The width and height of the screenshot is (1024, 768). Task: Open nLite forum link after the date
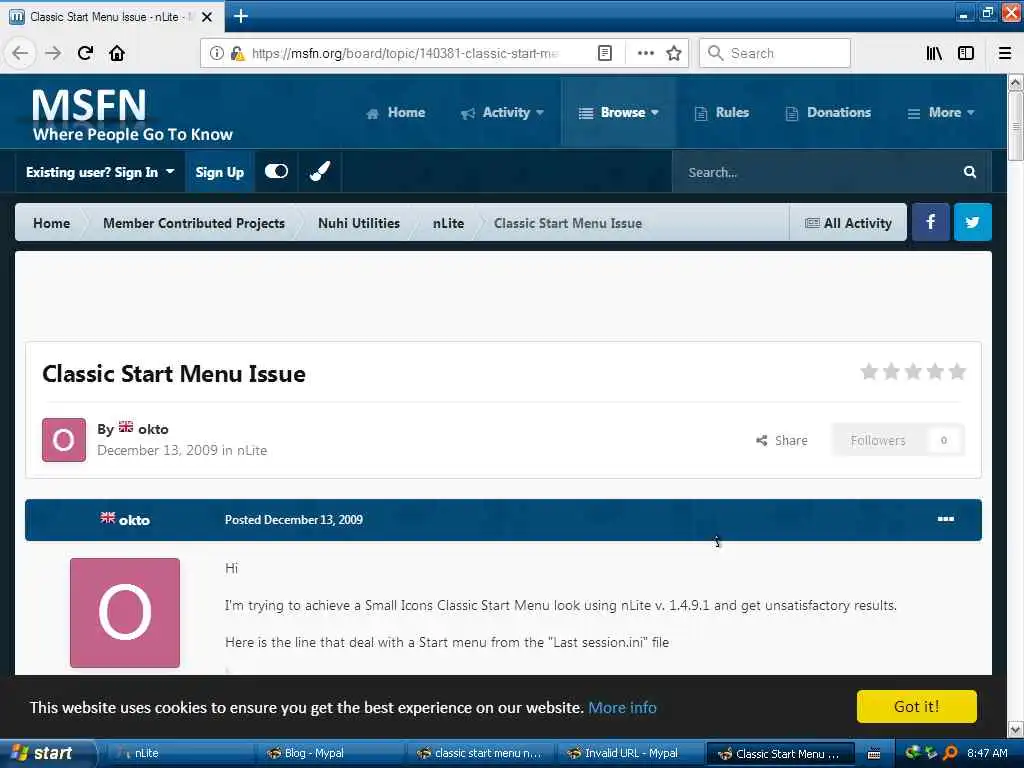click(x=252, y=451)
